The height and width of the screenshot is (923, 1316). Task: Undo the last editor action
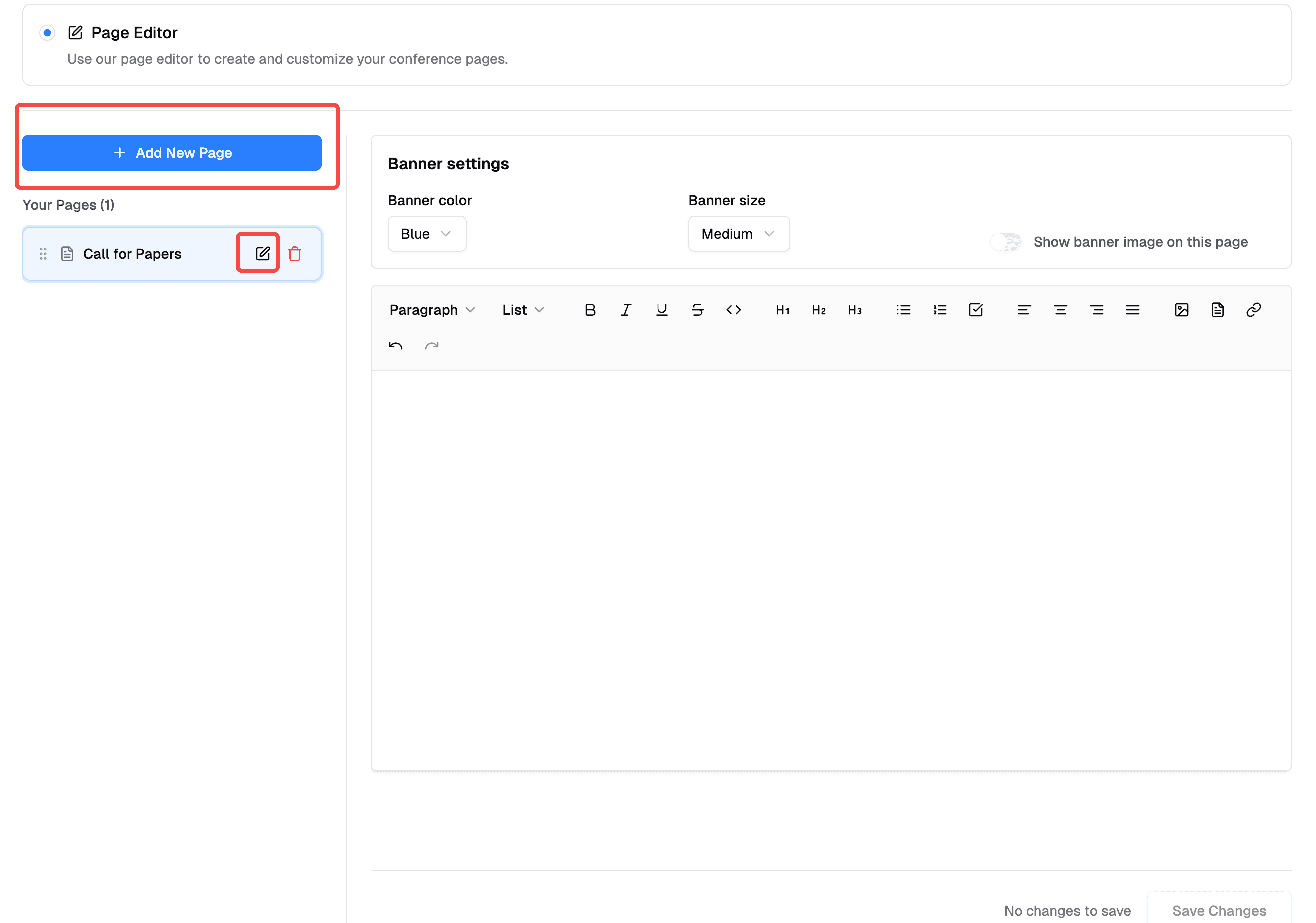396,346
